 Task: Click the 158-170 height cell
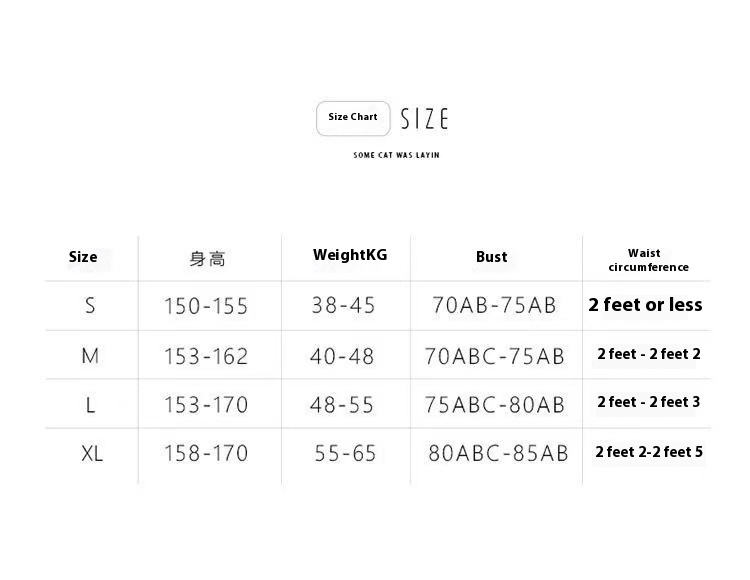pyautogui.click(x=206, y=453)
